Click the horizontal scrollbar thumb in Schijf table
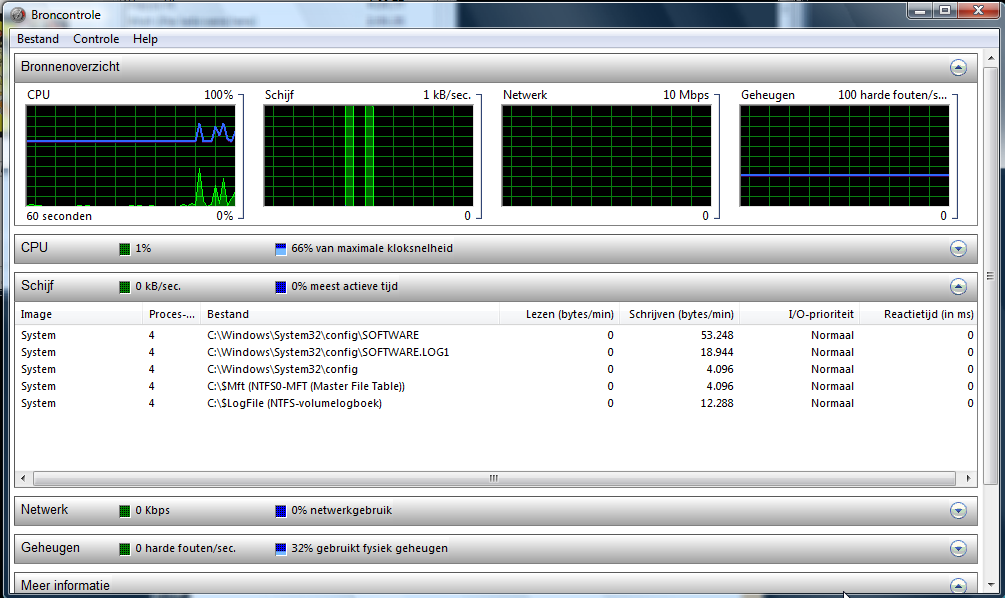1005x598 pixels. [494, 478]
